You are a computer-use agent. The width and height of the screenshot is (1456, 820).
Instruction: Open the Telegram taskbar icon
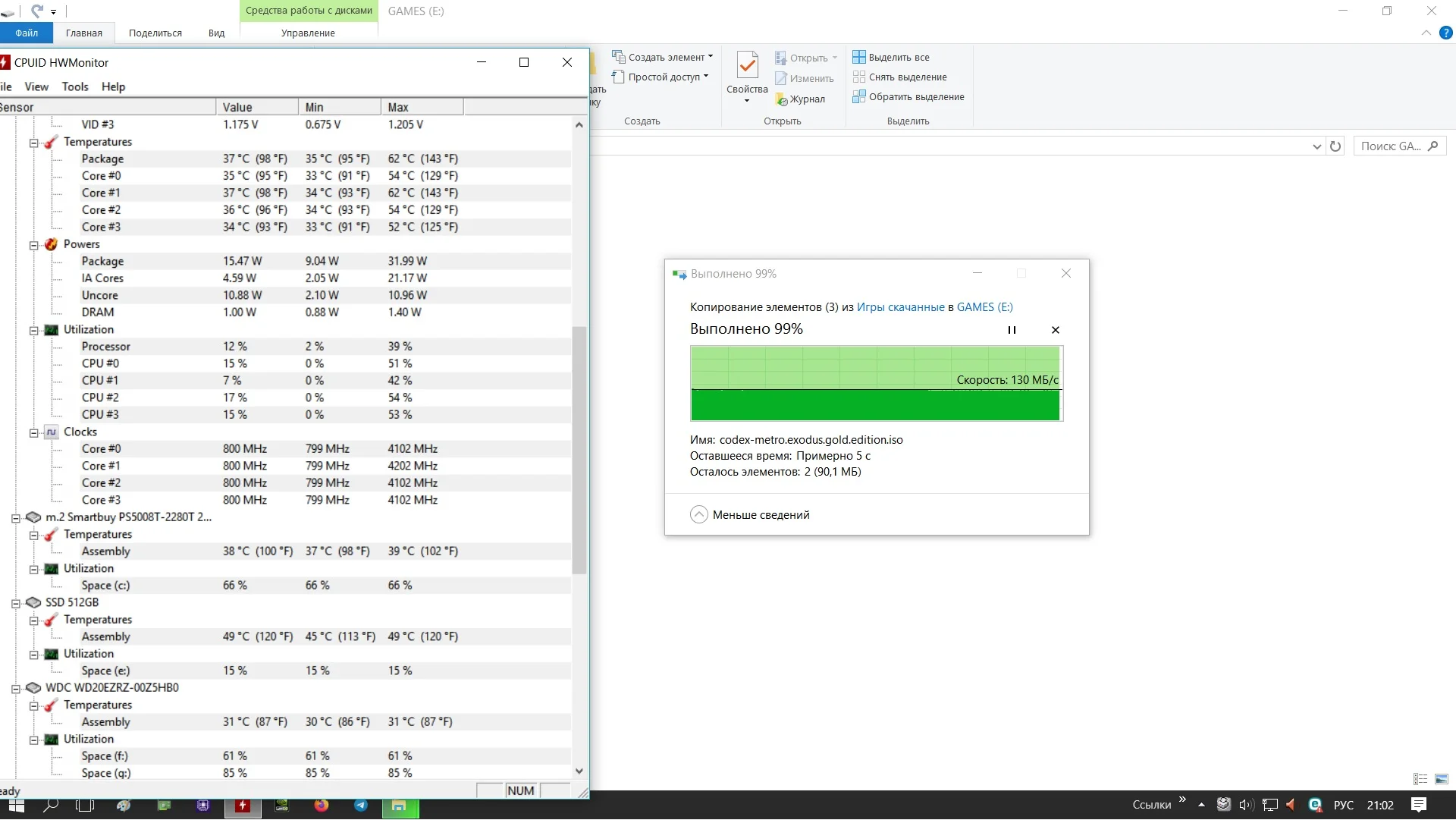pyautogui.click(x=361, y=806)
